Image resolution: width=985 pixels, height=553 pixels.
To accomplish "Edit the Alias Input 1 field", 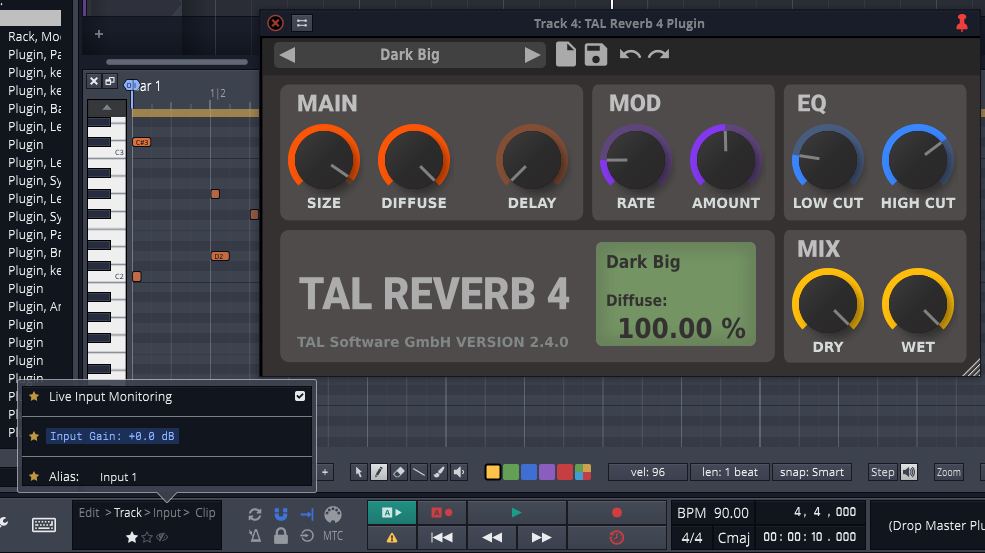I will coord(118,477).
